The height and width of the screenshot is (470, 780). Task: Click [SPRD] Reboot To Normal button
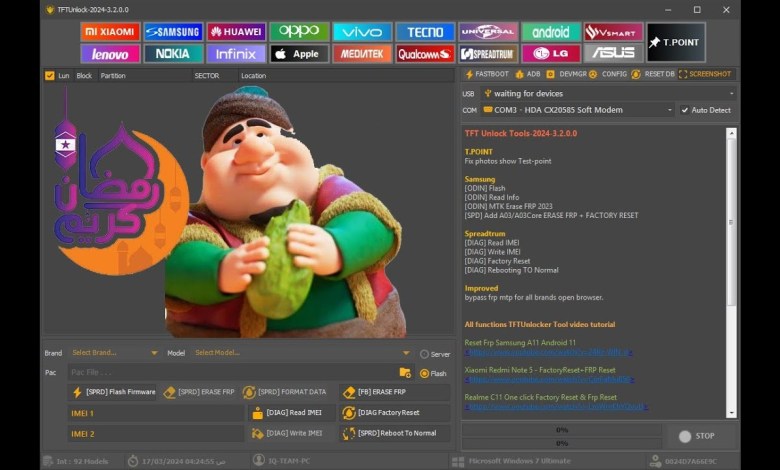[x=395, y=433]
